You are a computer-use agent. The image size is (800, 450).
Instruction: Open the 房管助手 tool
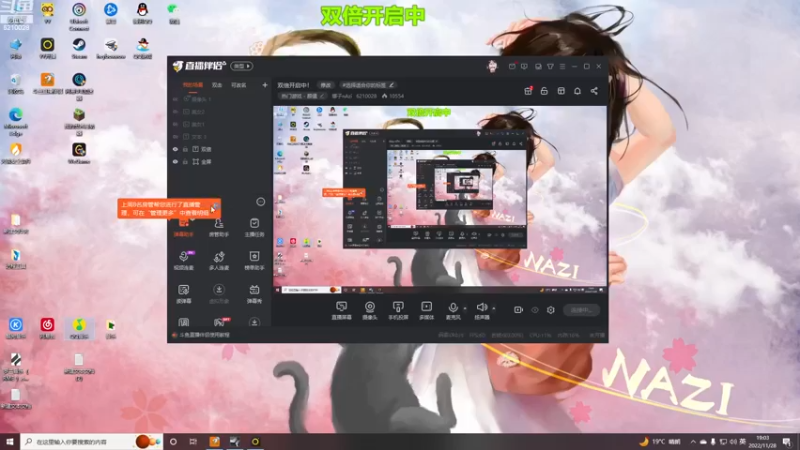point(219,228)
